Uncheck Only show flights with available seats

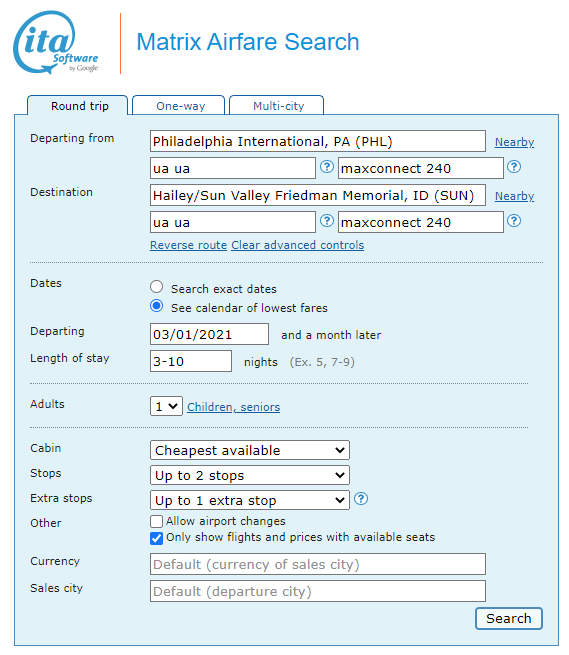click(x=156, y=538)
